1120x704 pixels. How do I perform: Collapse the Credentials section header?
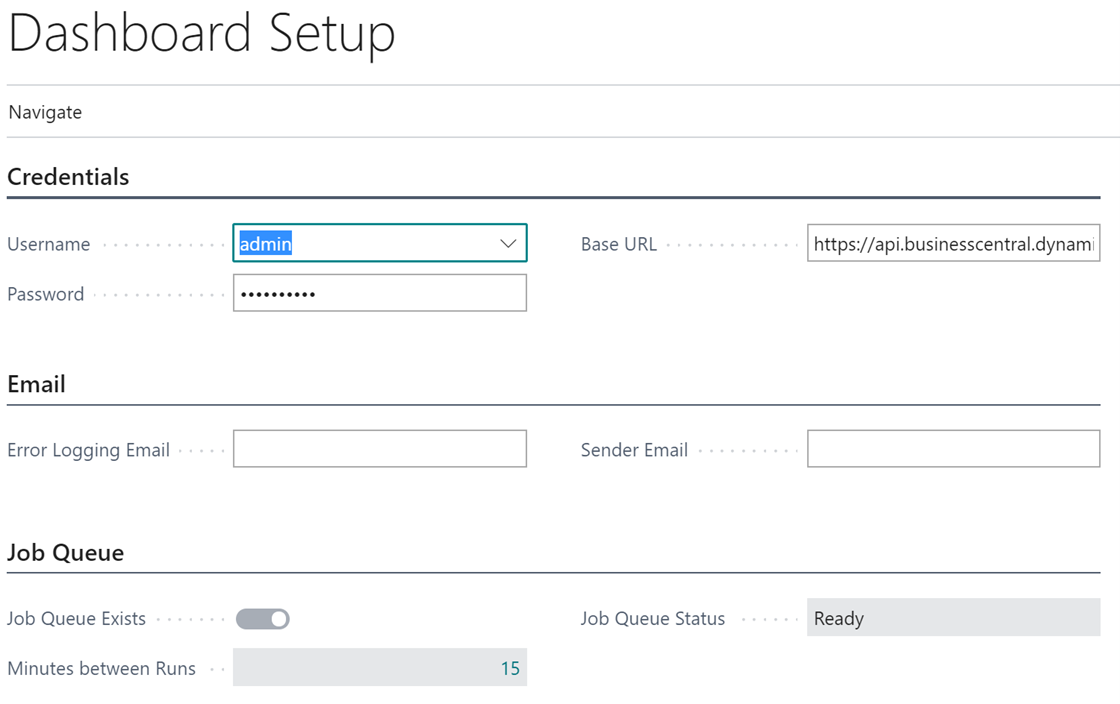coord(68,177)
